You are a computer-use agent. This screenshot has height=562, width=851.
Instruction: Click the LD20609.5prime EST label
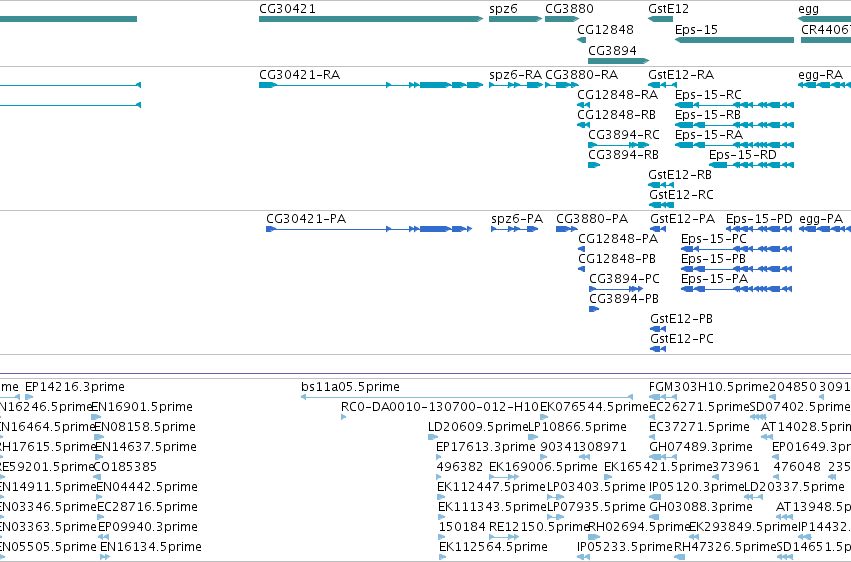(478, 427)
